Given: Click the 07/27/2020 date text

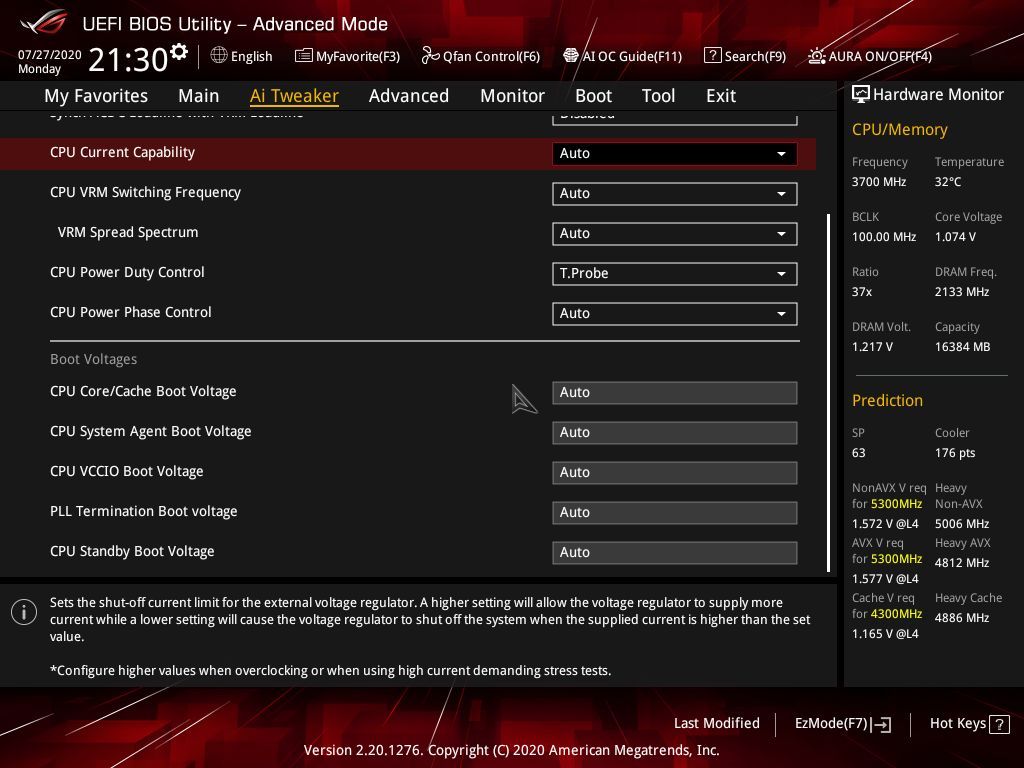Looking at the screenshot, I should point(50,55).
